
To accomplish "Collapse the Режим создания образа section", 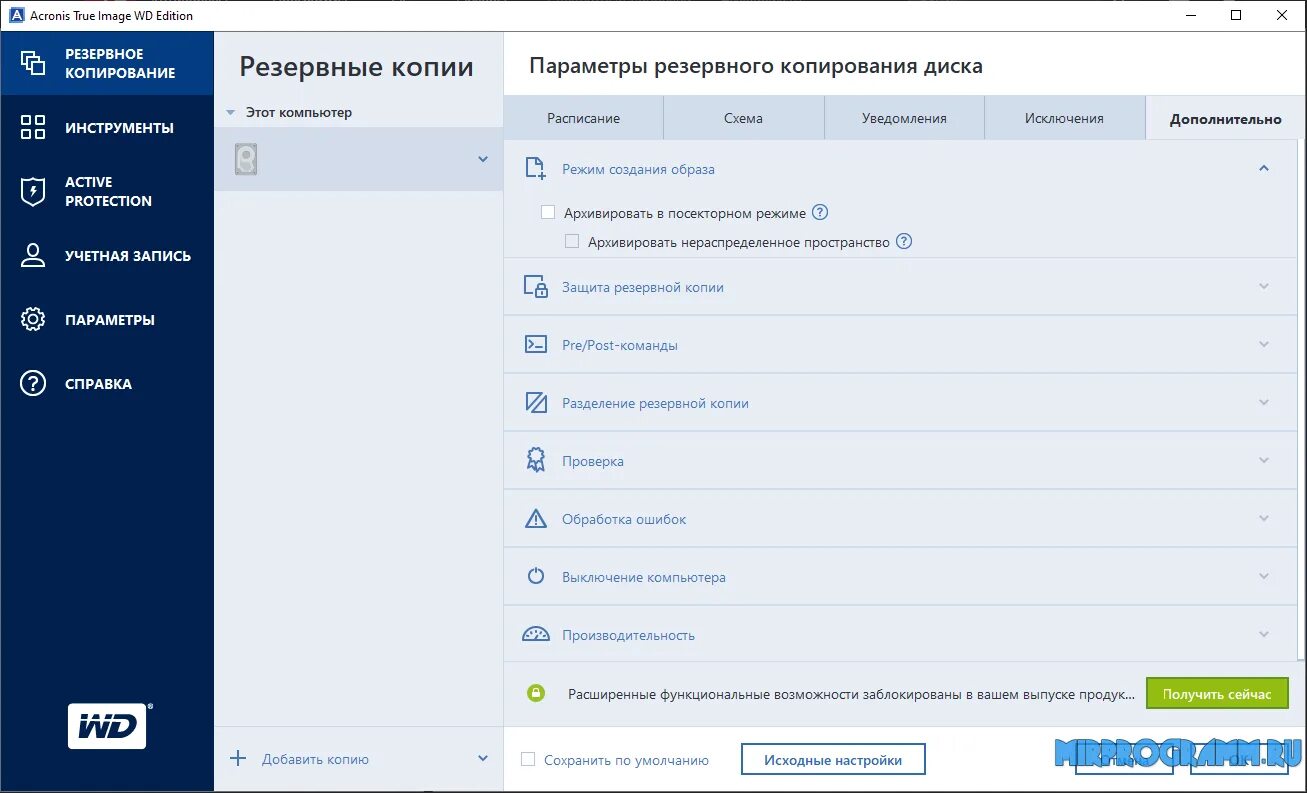I will click(1263, 168).
